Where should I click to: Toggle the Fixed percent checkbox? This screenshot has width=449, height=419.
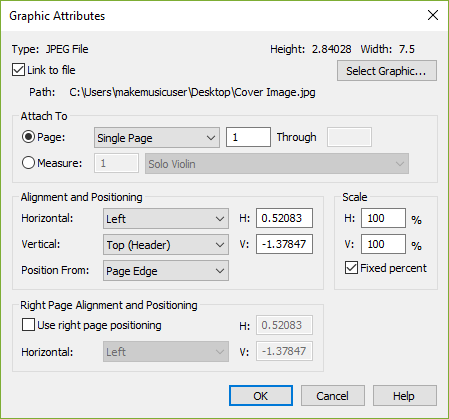tap(351, 268)
